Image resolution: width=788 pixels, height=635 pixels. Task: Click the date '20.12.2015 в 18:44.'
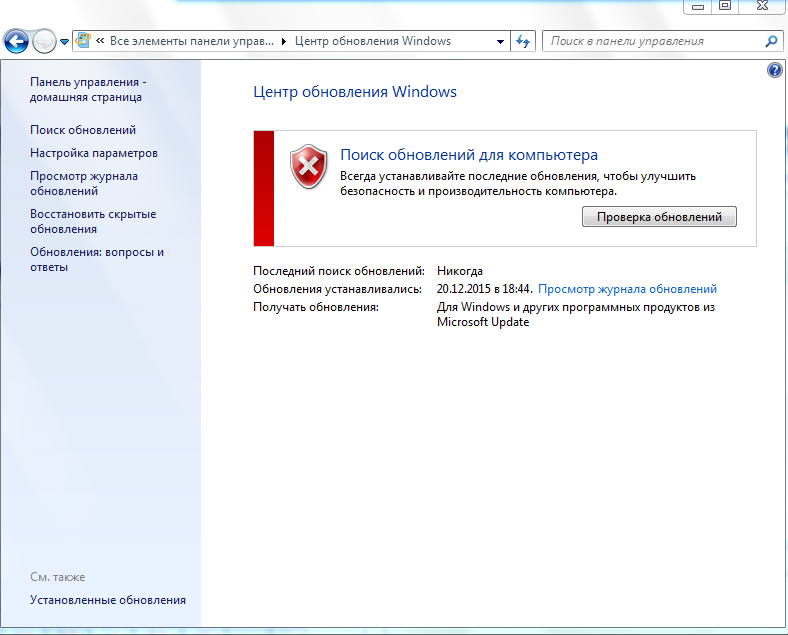point(484,289)
